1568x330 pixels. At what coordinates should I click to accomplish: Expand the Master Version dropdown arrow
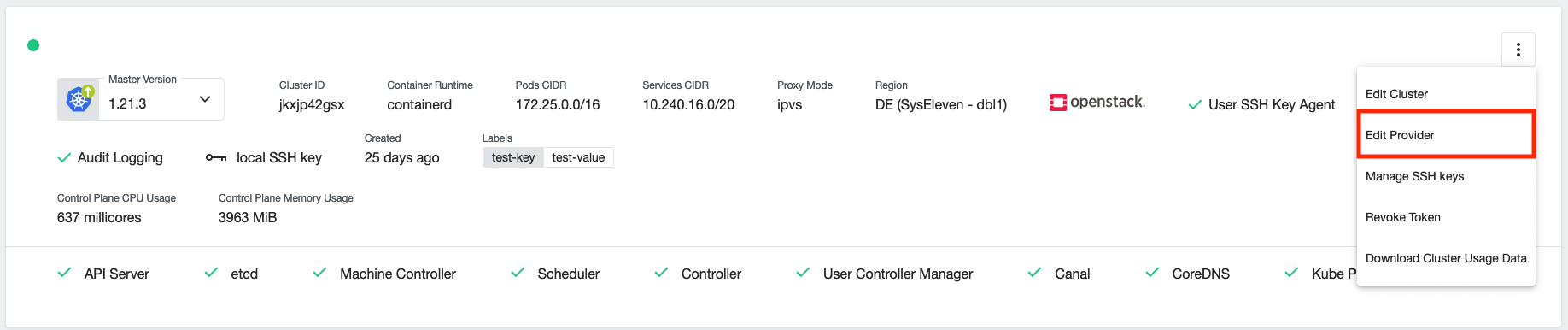click(x=205, y=99)
